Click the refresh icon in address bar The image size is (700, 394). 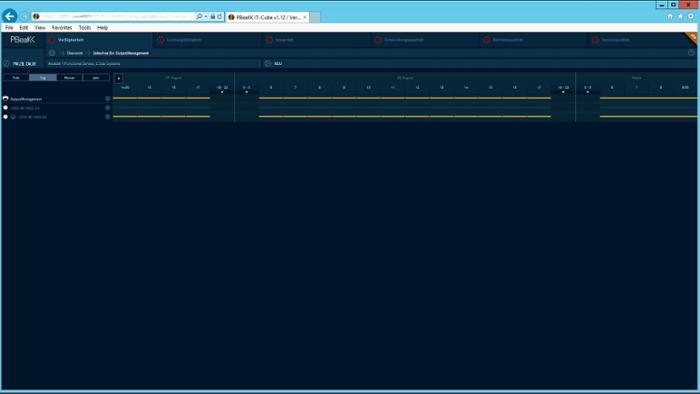pos(220,17)
